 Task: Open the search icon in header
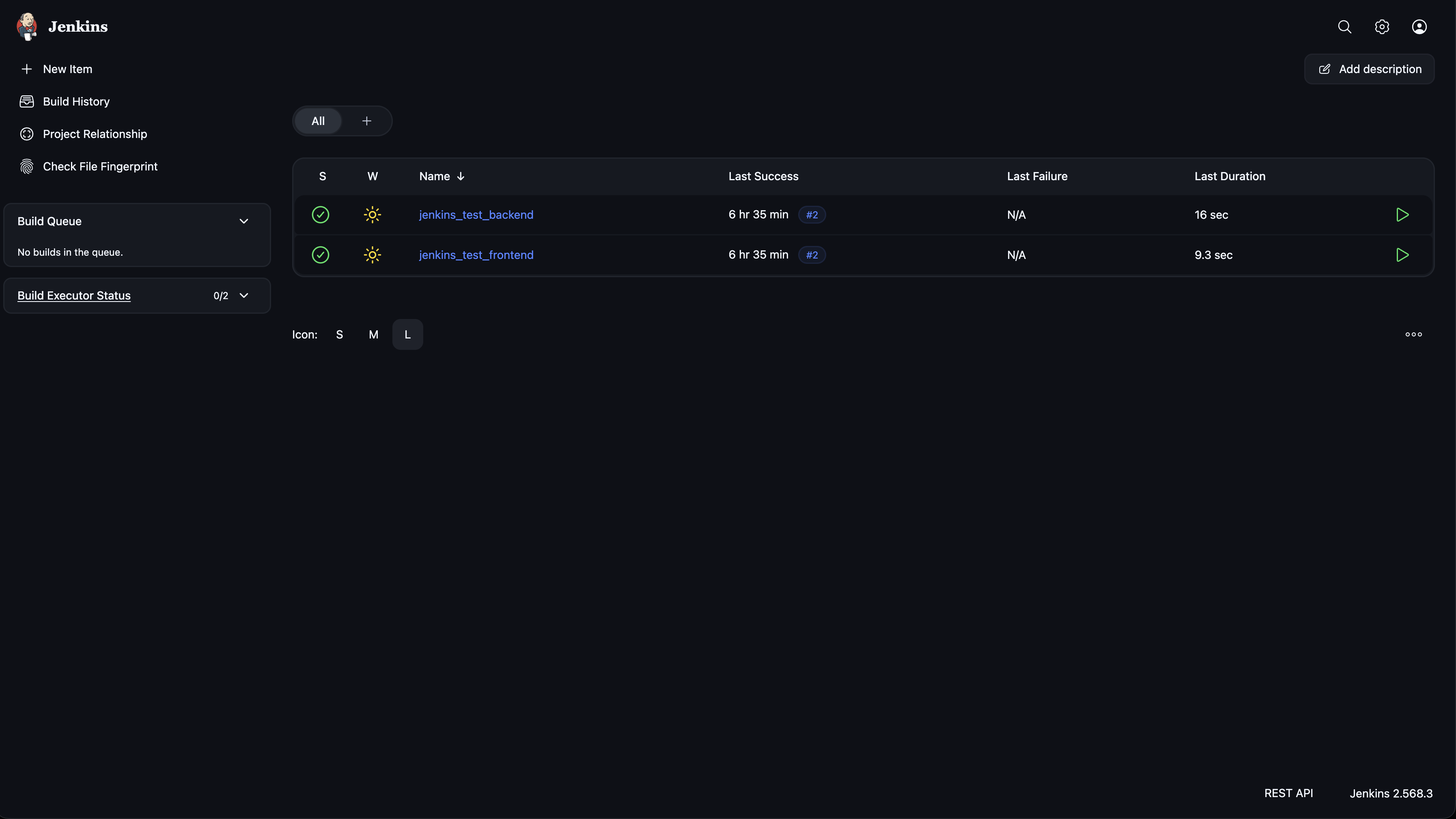1345,26
